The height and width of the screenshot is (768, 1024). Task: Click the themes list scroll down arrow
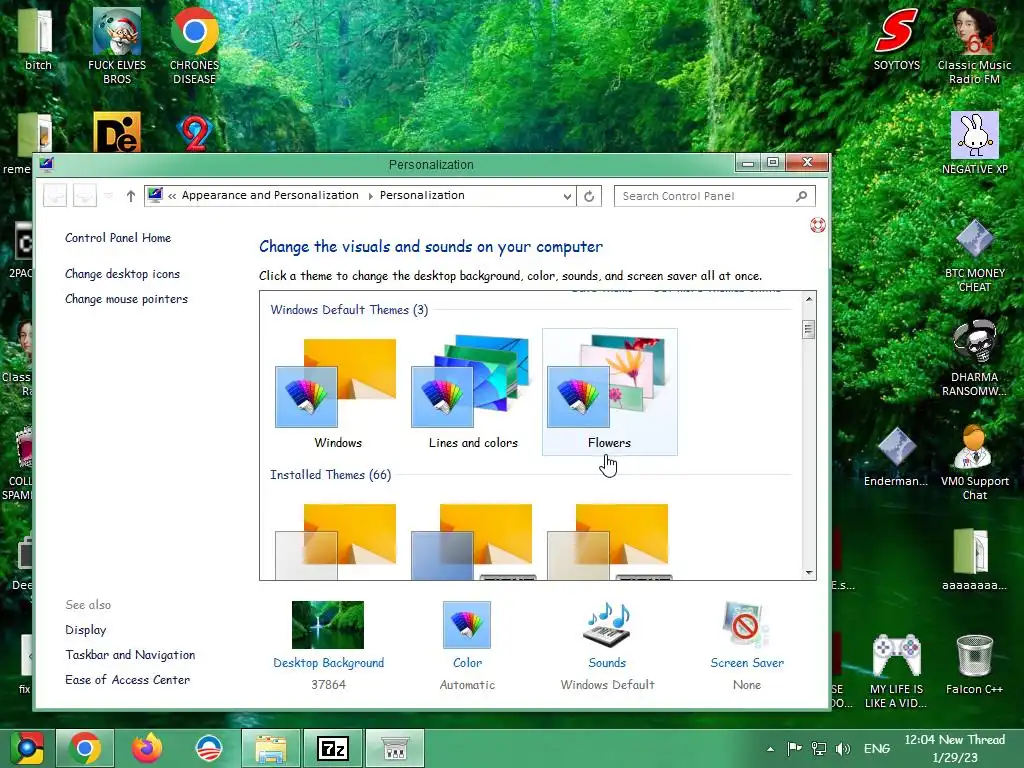click(808, 573)
